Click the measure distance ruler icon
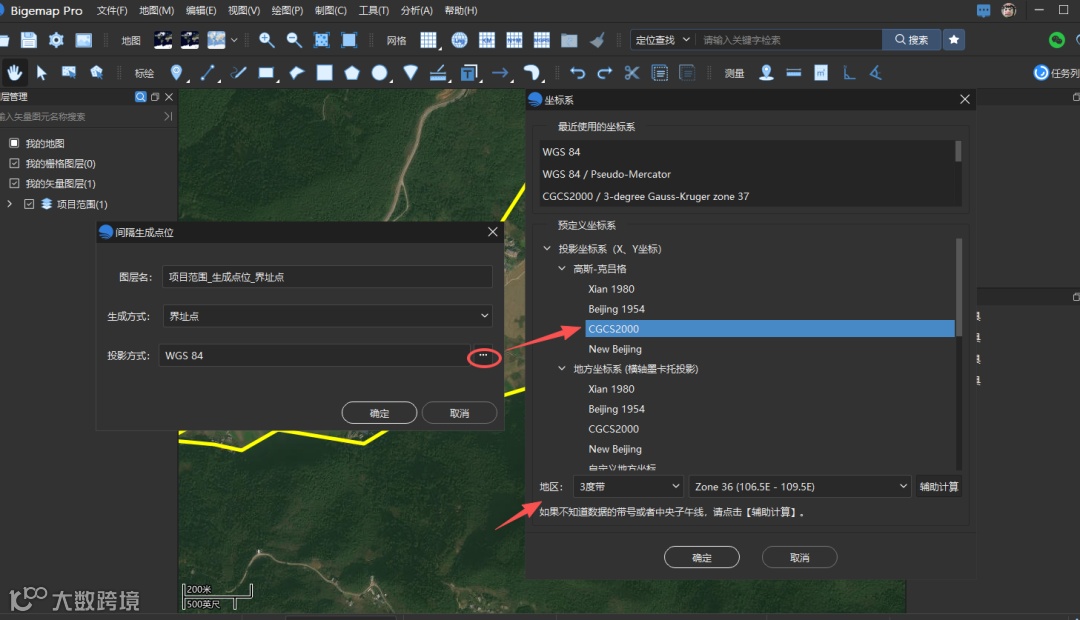This screenshot has height=620, width=1080. pos(793,72)
